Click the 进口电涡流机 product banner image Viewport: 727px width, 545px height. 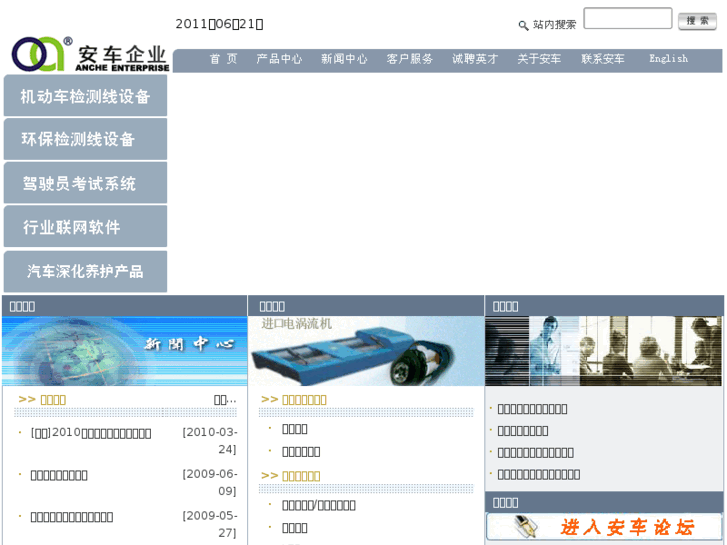(366, 351)
